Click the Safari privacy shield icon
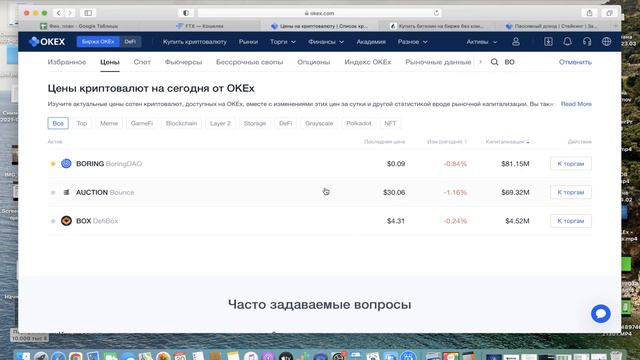The width and height of the screenshot is (640, 360). pyautogui.click(x=186, y=13)
